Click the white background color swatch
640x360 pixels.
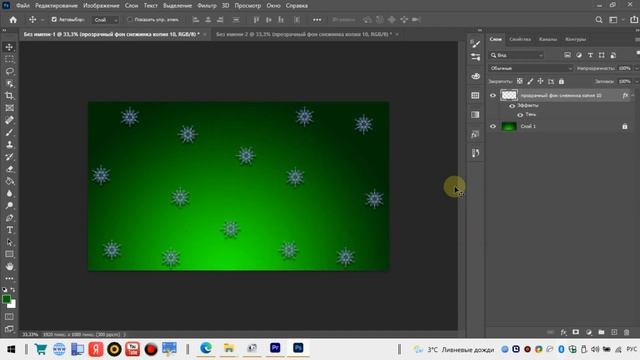(13, 304)
